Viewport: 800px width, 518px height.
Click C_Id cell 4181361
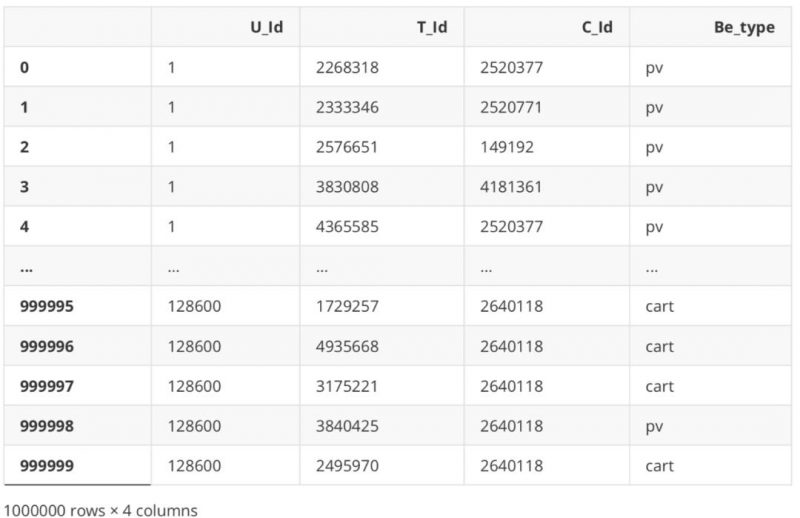click(x=511, y=187)
